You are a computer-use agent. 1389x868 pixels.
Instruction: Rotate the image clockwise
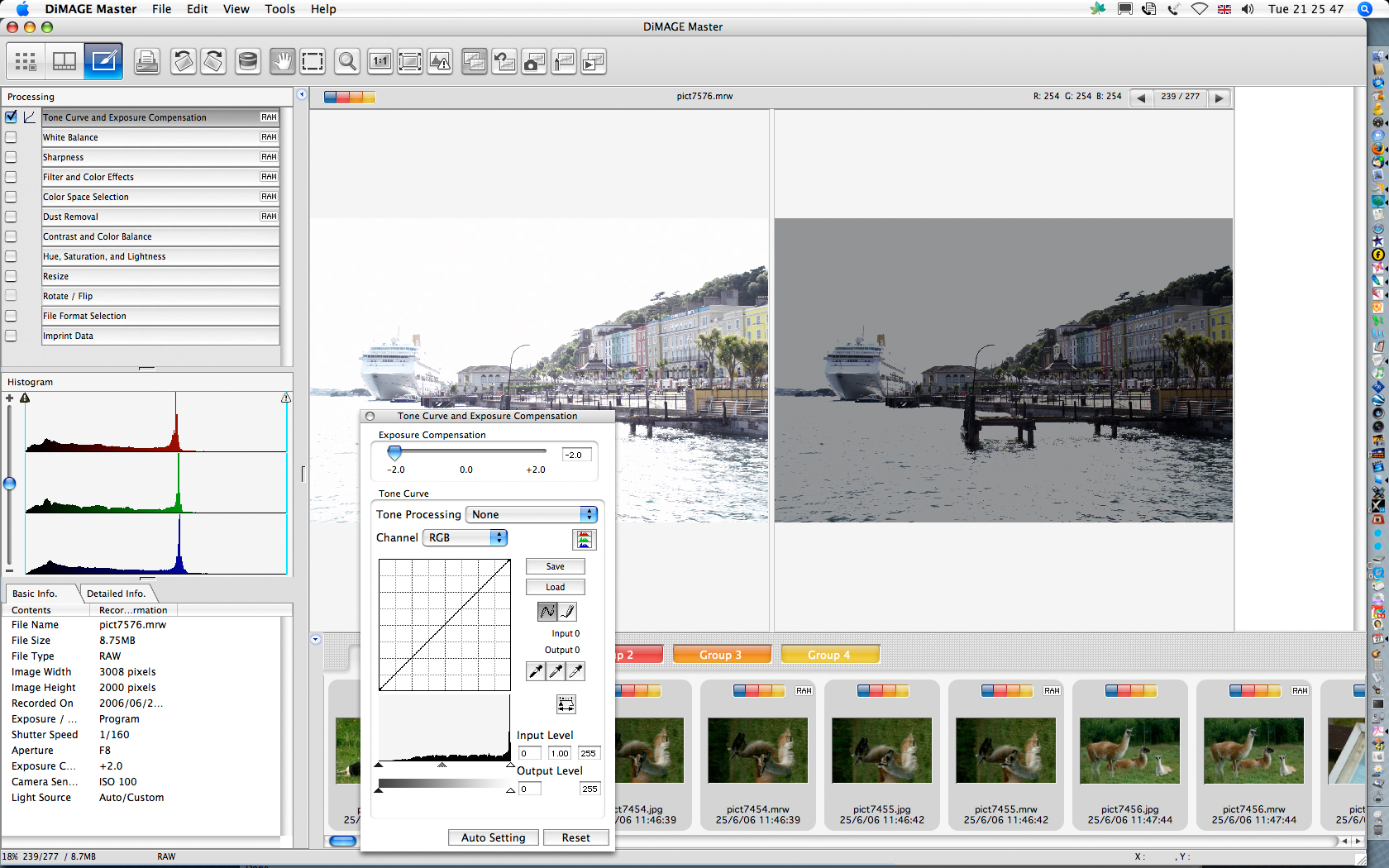pos(213,61)
